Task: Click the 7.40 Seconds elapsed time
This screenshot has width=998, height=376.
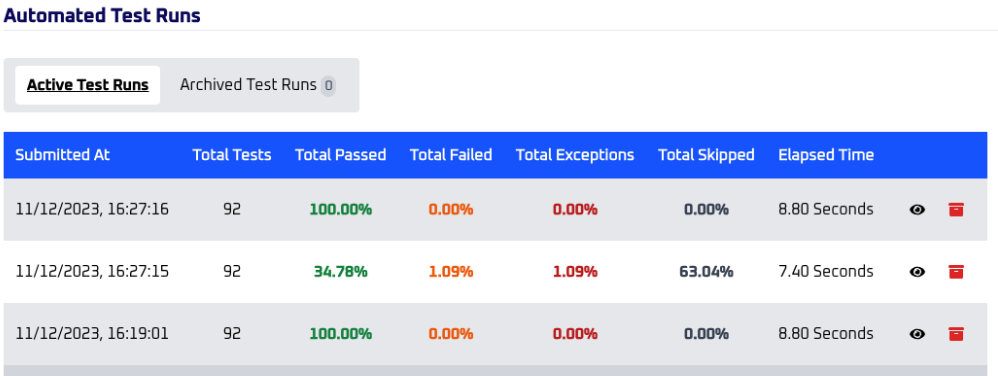Action: coord(826,272)
